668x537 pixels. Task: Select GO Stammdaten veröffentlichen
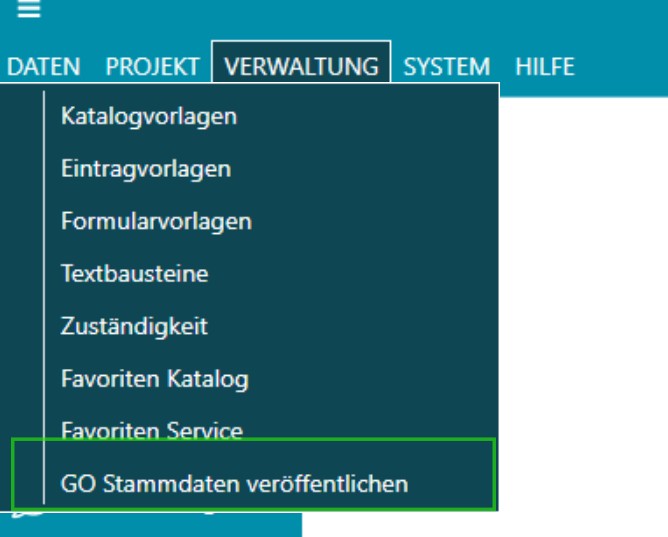[234, 484]
